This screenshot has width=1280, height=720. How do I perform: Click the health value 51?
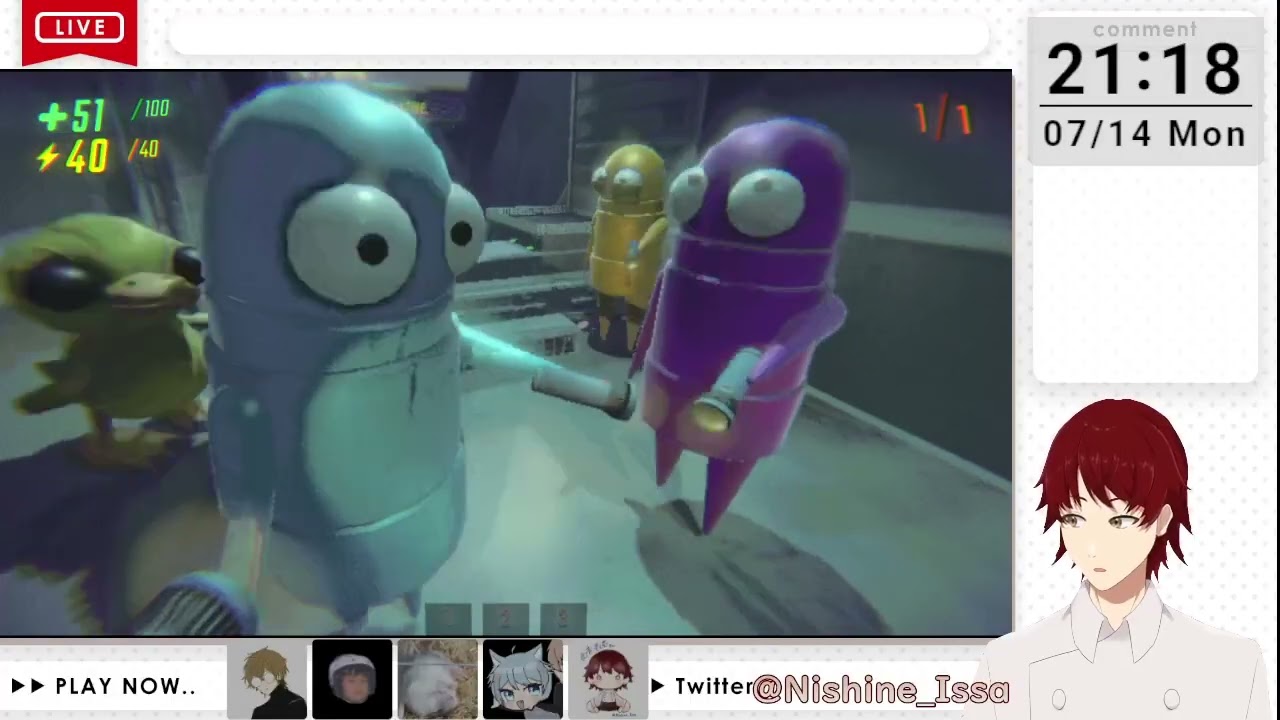[88, 117]
